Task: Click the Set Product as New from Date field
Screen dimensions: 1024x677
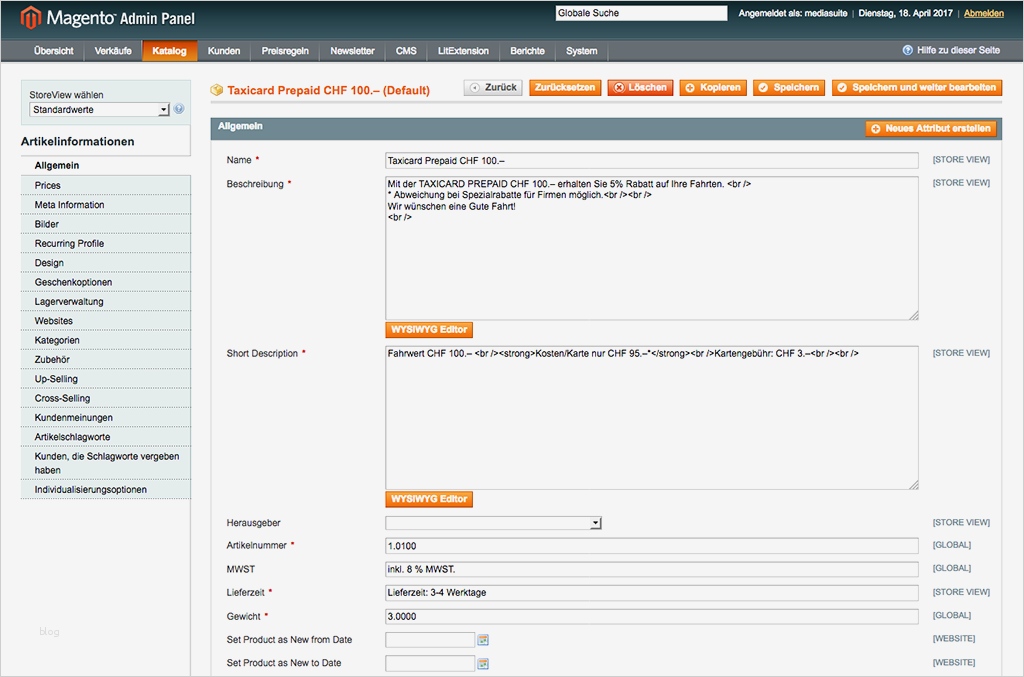Action: pyautogui.click(x=430, y=640)
